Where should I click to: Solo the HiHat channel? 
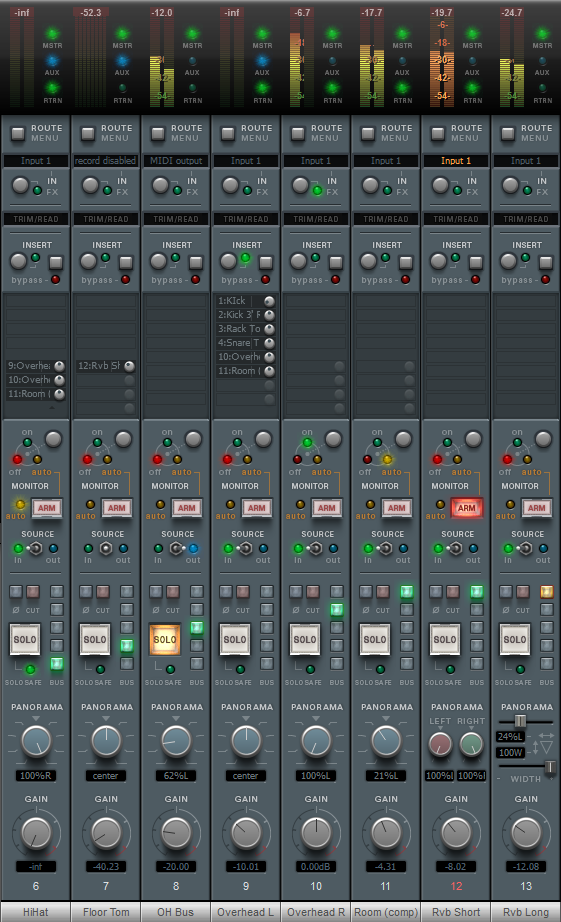tap(25, 639)
